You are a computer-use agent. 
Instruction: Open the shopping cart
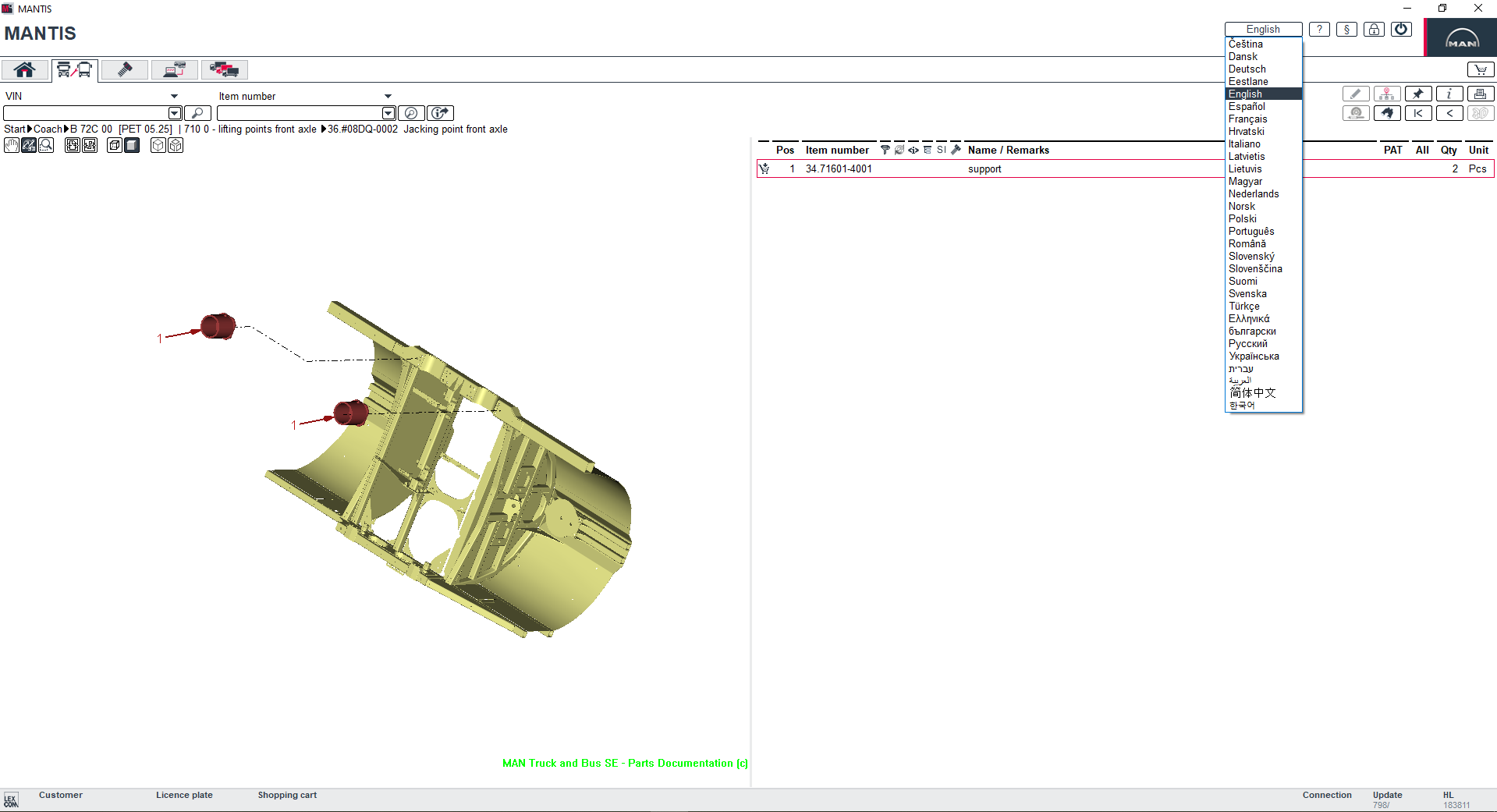pos(1481,69)
